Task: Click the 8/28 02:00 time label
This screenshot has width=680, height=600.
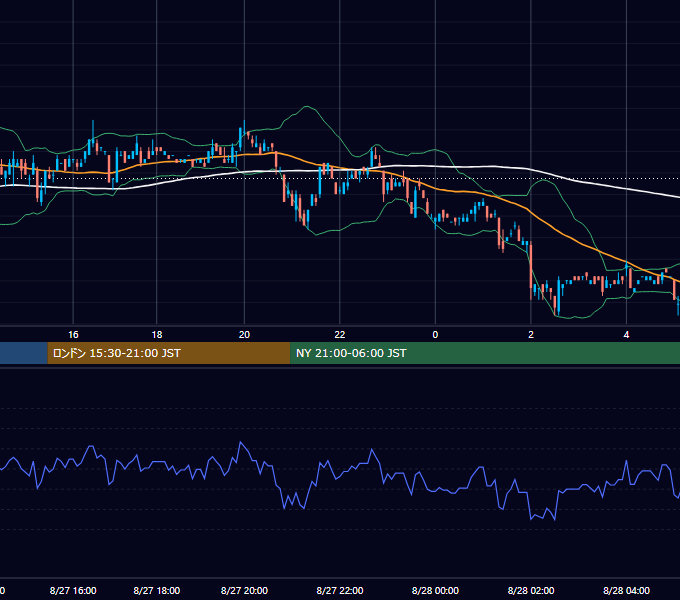Action: point(531,590)
